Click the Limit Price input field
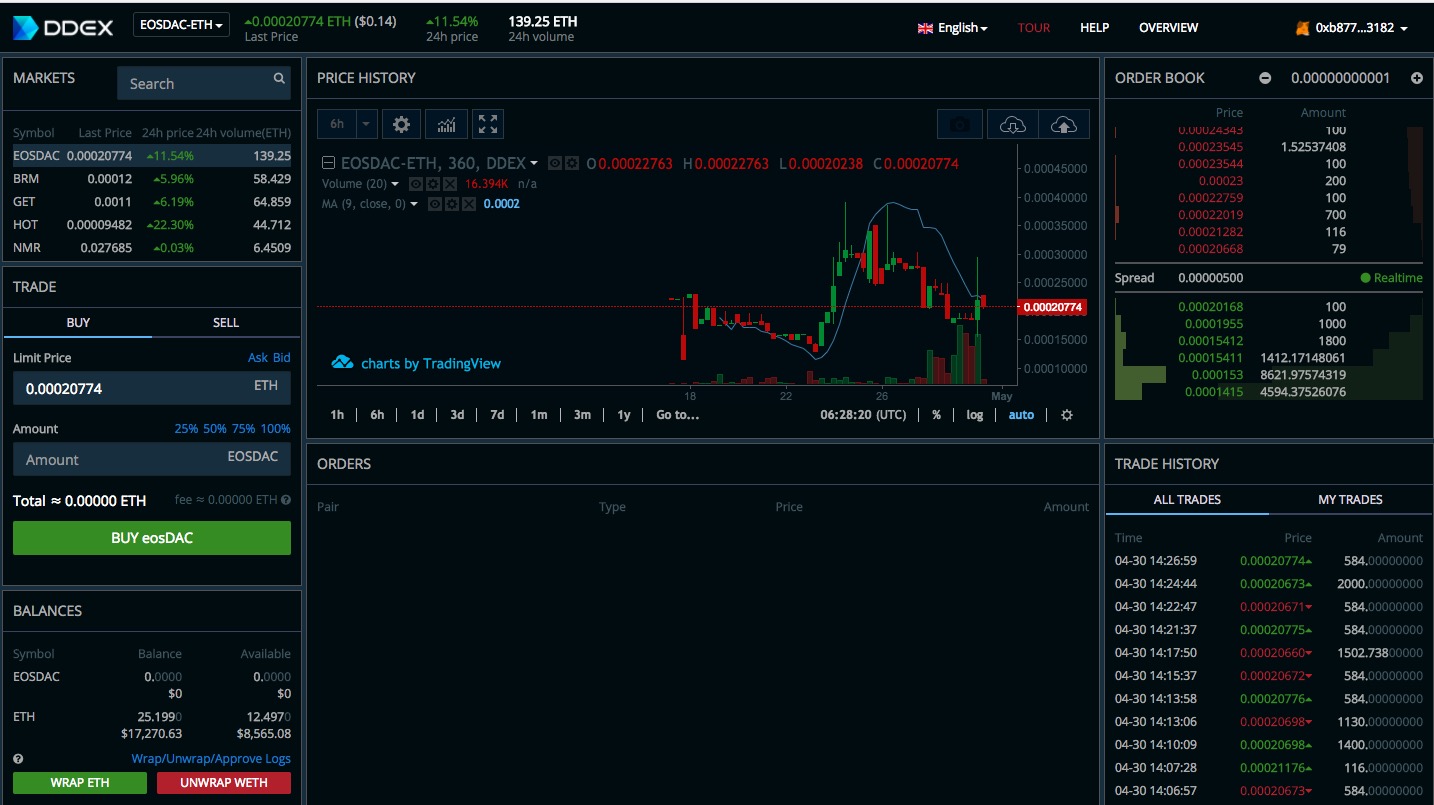The height and width of the screenshot is (805, 1434). 152,388
